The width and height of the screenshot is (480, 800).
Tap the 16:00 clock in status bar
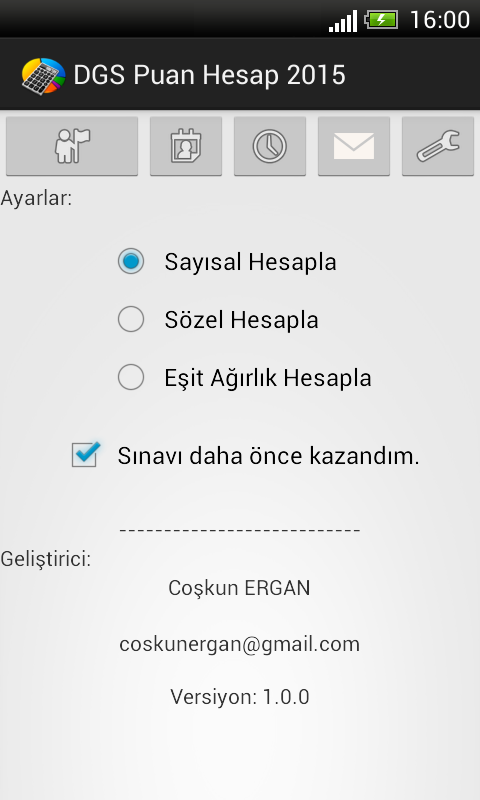point(440,20)
